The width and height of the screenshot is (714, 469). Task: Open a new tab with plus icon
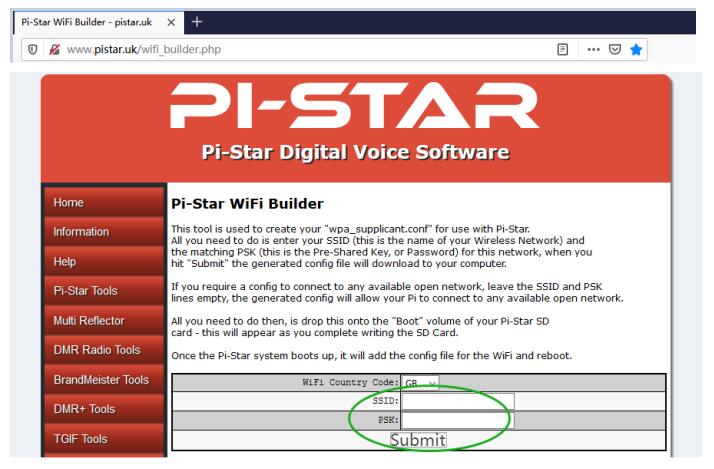coord(197,21)
